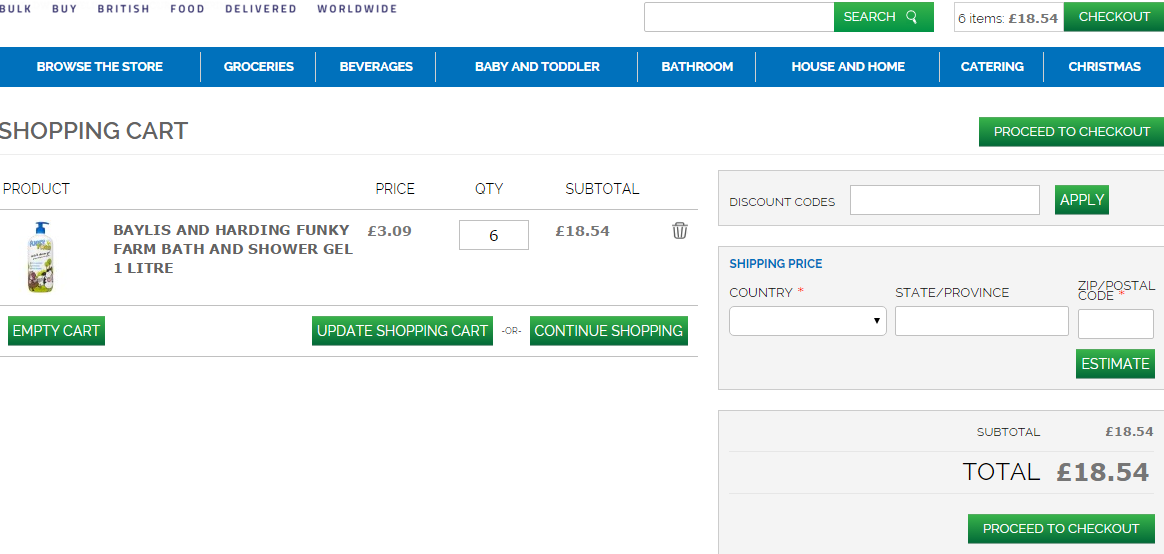Click Update Shopping Cart
The height and width of the screenshot is (554, 1164).
[x=402, y=330]
